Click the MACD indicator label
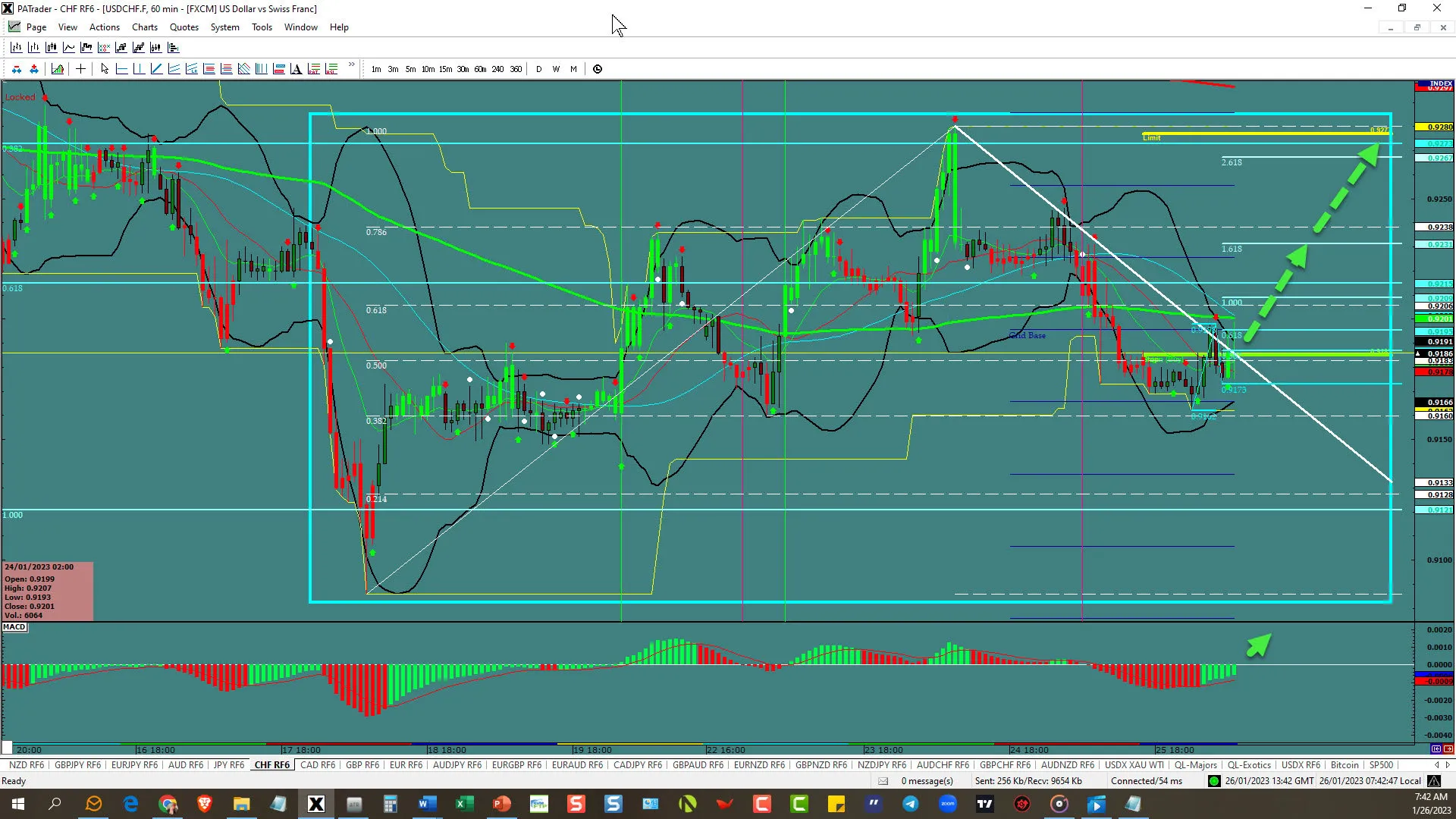Viewport: 1456px width, 819px height. point(14,627)
